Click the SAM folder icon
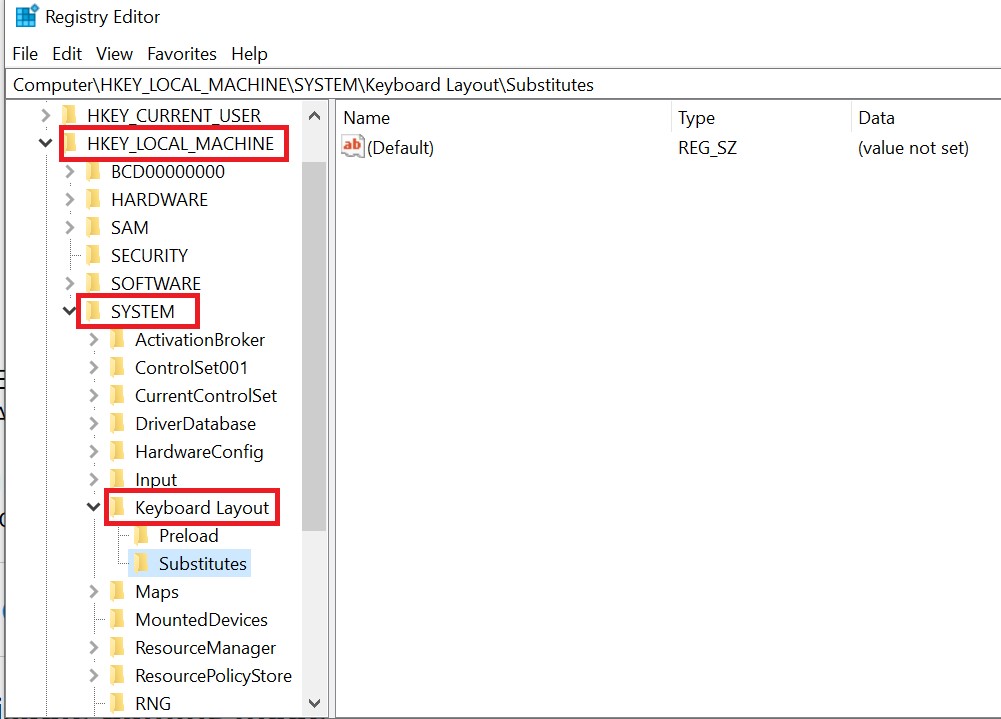Viewport: 1001px width, 719px height. [x=93, y=227]
